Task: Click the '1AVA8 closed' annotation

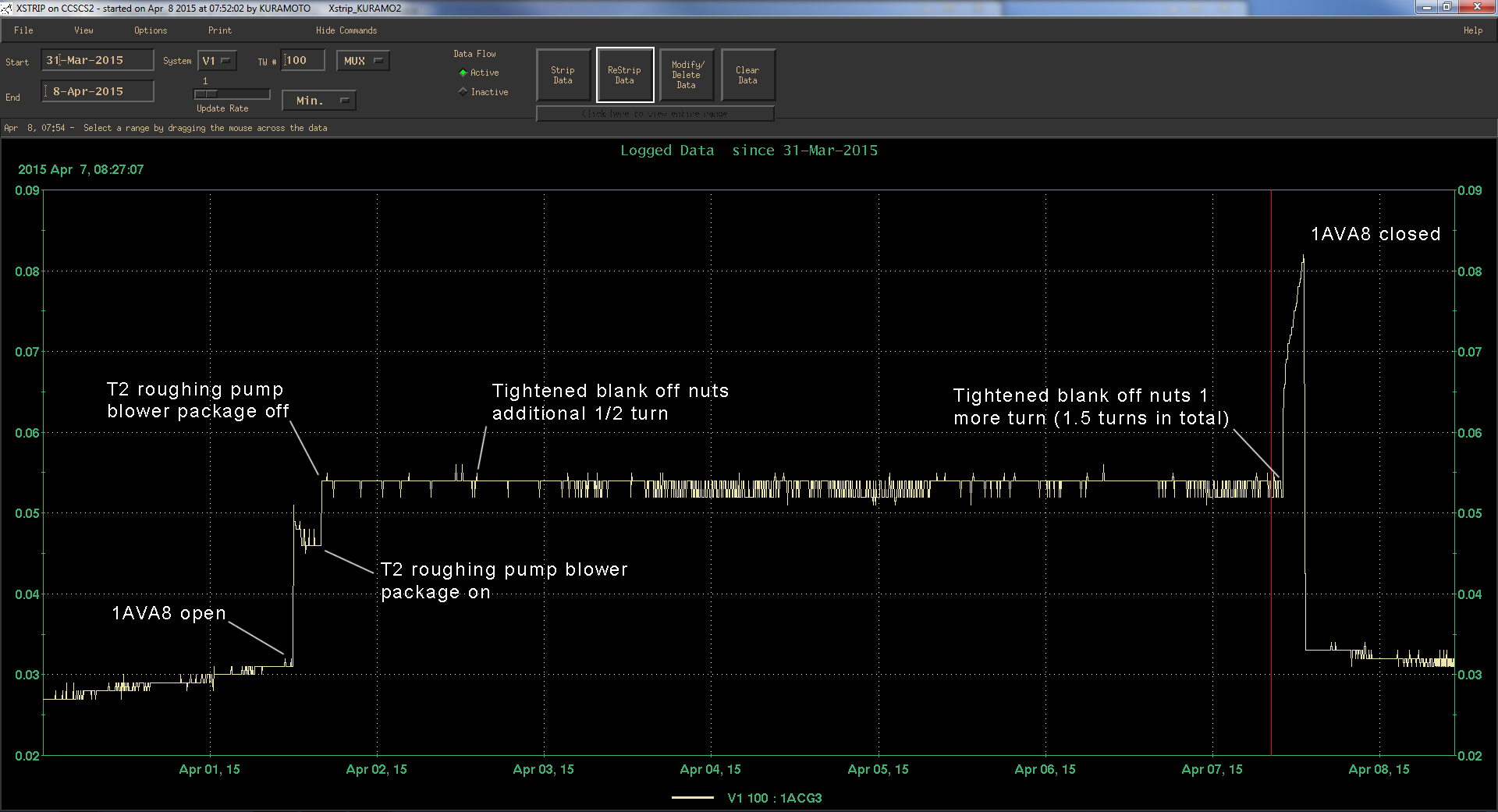Action: coord(1376,234)
